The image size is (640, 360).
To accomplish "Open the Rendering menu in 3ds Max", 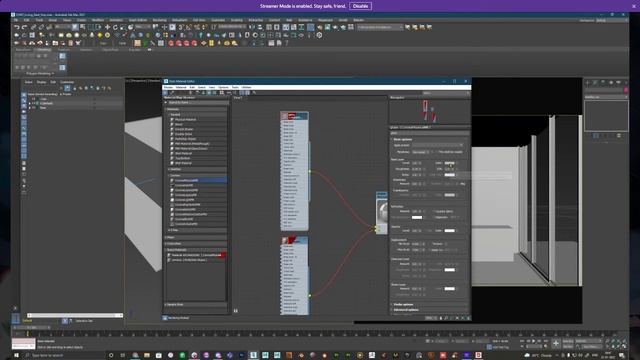I will coord(160,20).
